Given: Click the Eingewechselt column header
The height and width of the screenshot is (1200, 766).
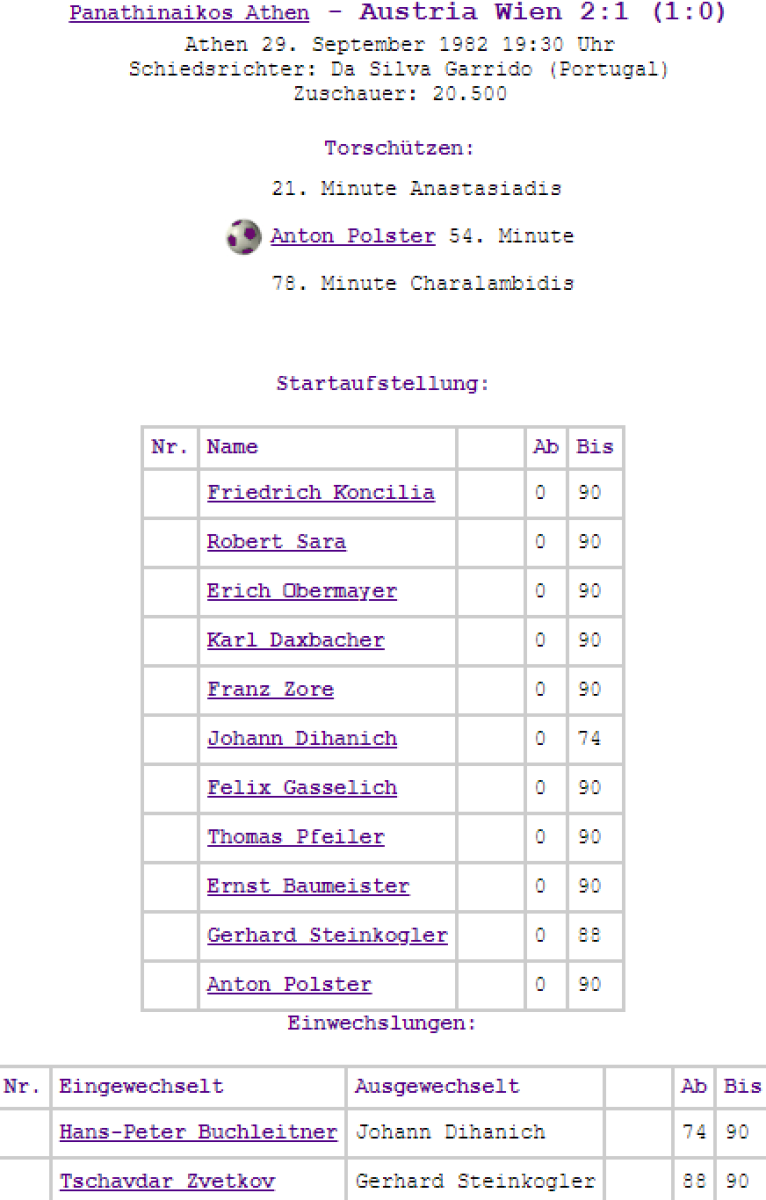Looking at the screenshot, I should click(x=141, y=1087).
